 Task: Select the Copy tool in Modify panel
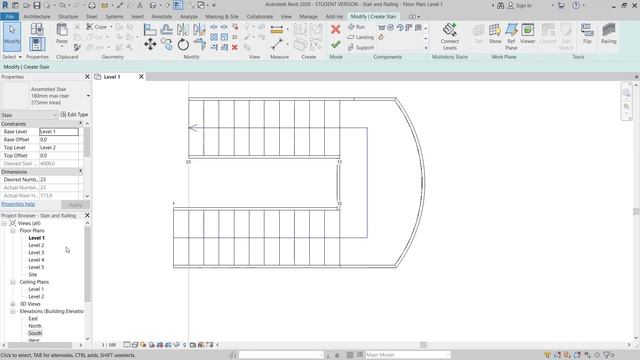167,44
